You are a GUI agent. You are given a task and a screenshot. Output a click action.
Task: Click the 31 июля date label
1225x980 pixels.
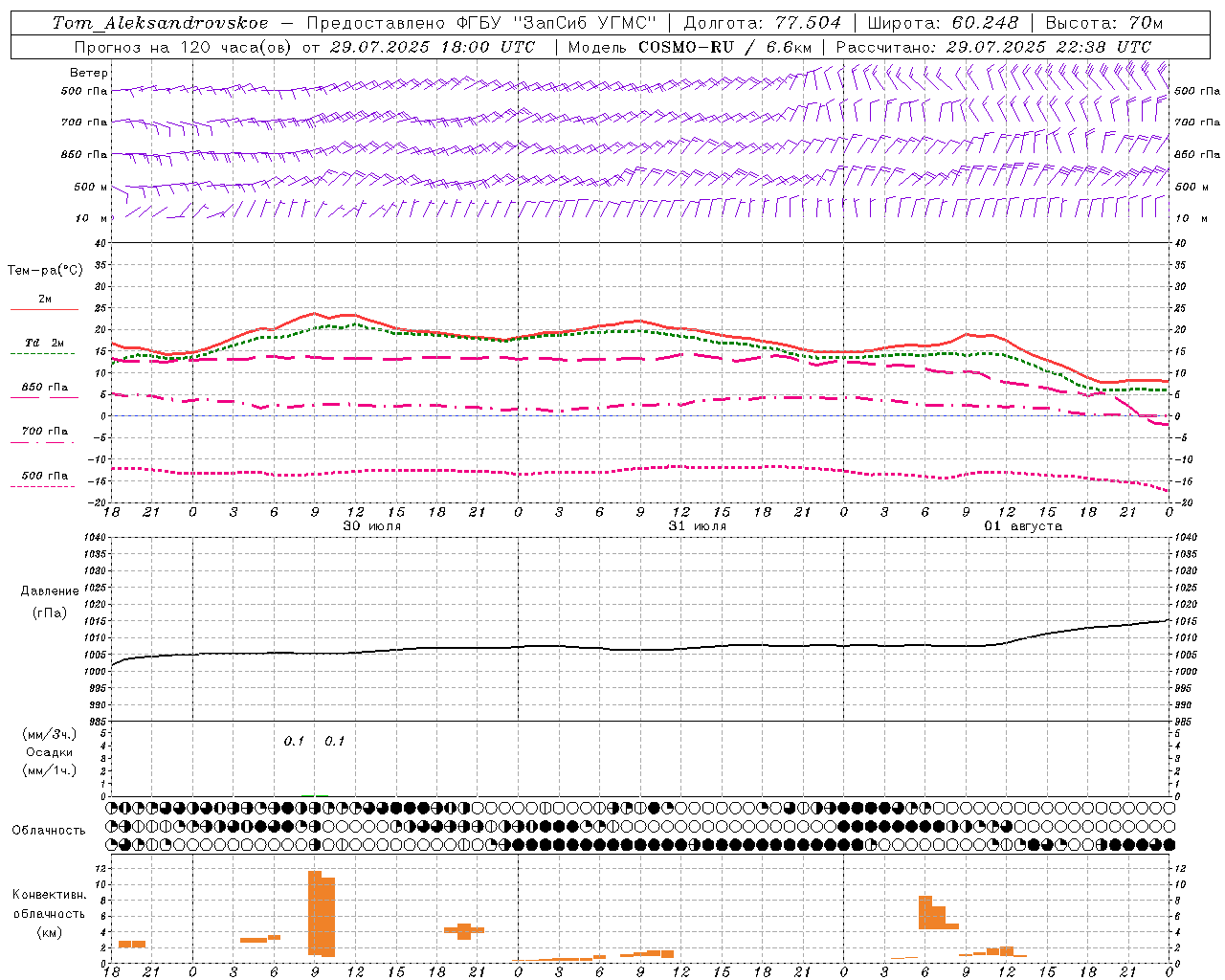pyautogui.click(x=697, y=526)
